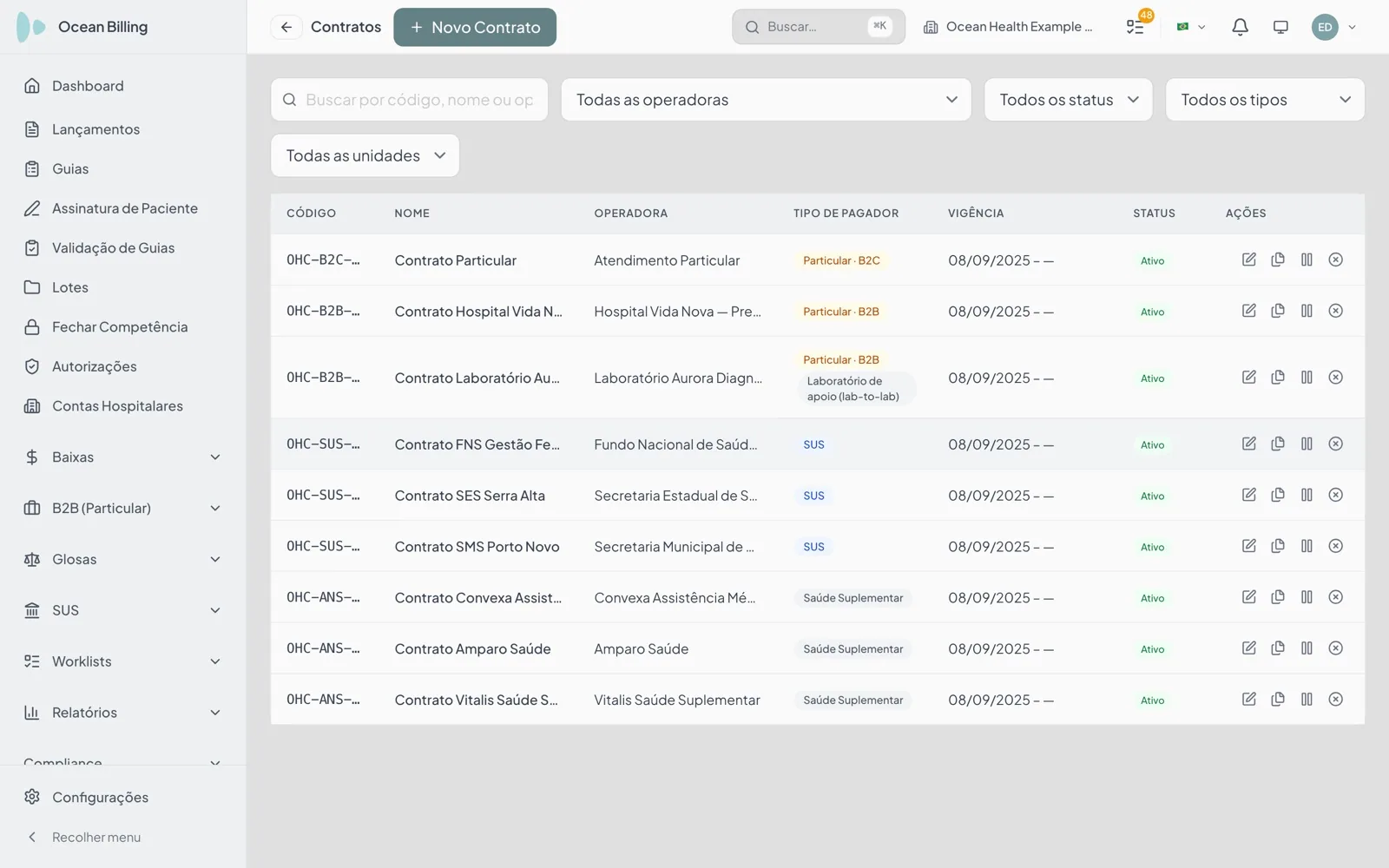Open the ED user avatar menu
This screenshot has width=1389, height=868.
click(x=1333, y=27)
